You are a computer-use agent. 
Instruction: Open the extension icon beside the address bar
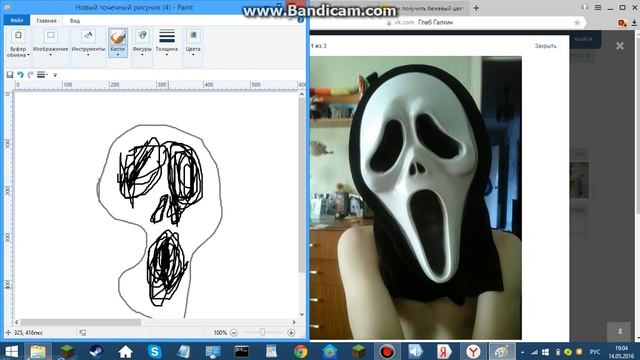tap(622, 23)
